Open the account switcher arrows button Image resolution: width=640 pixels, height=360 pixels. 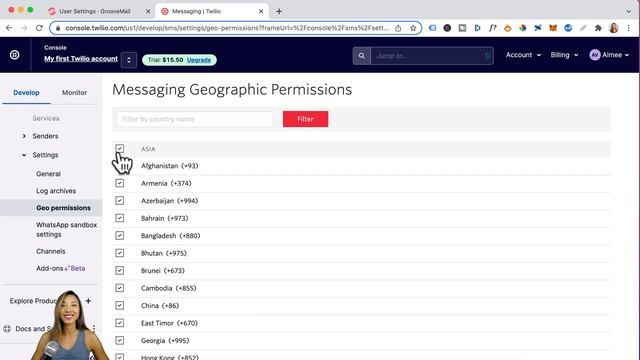(x=129, y=60)
